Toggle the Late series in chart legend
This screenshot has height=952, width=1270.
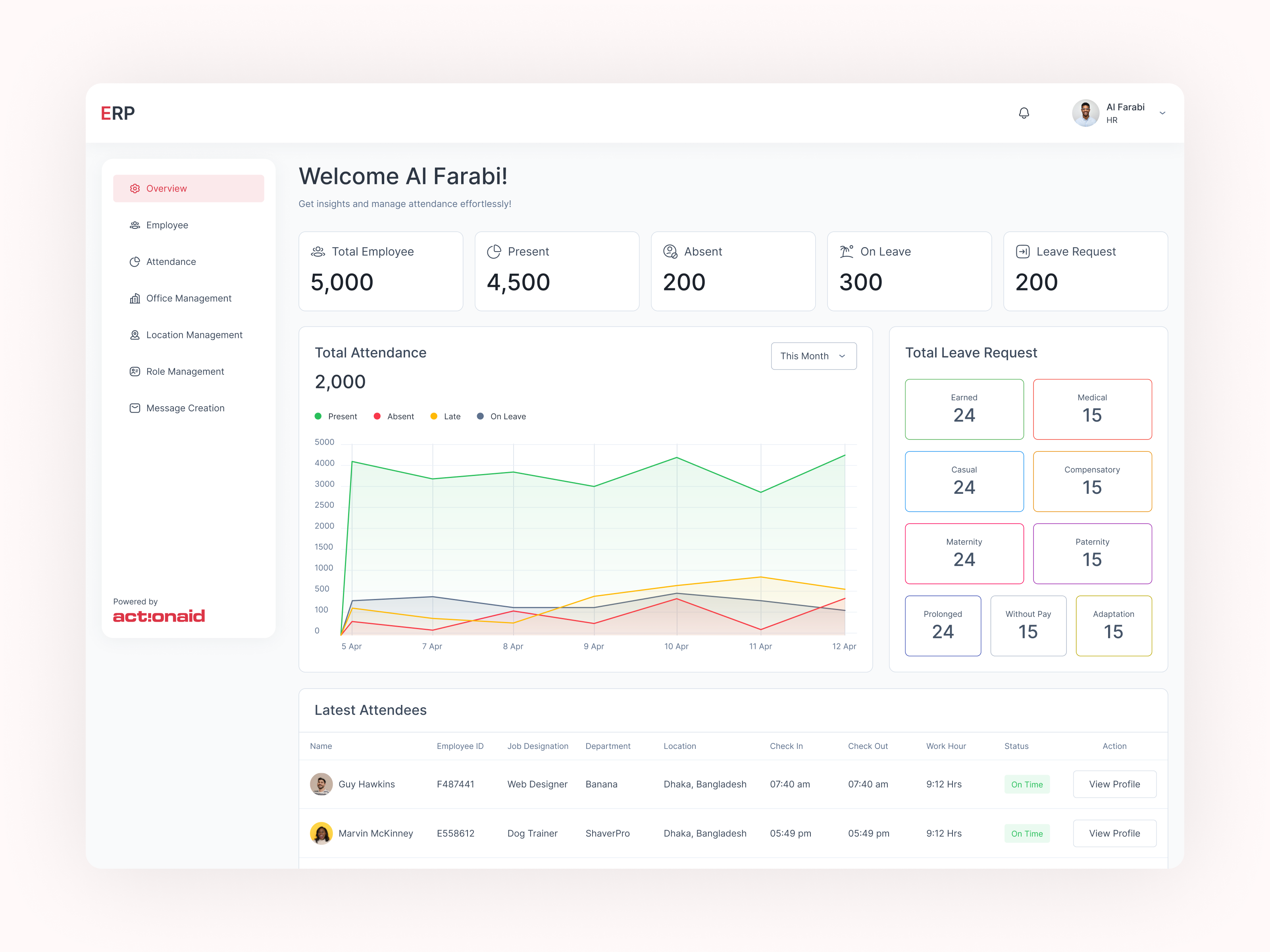point(446,416)
